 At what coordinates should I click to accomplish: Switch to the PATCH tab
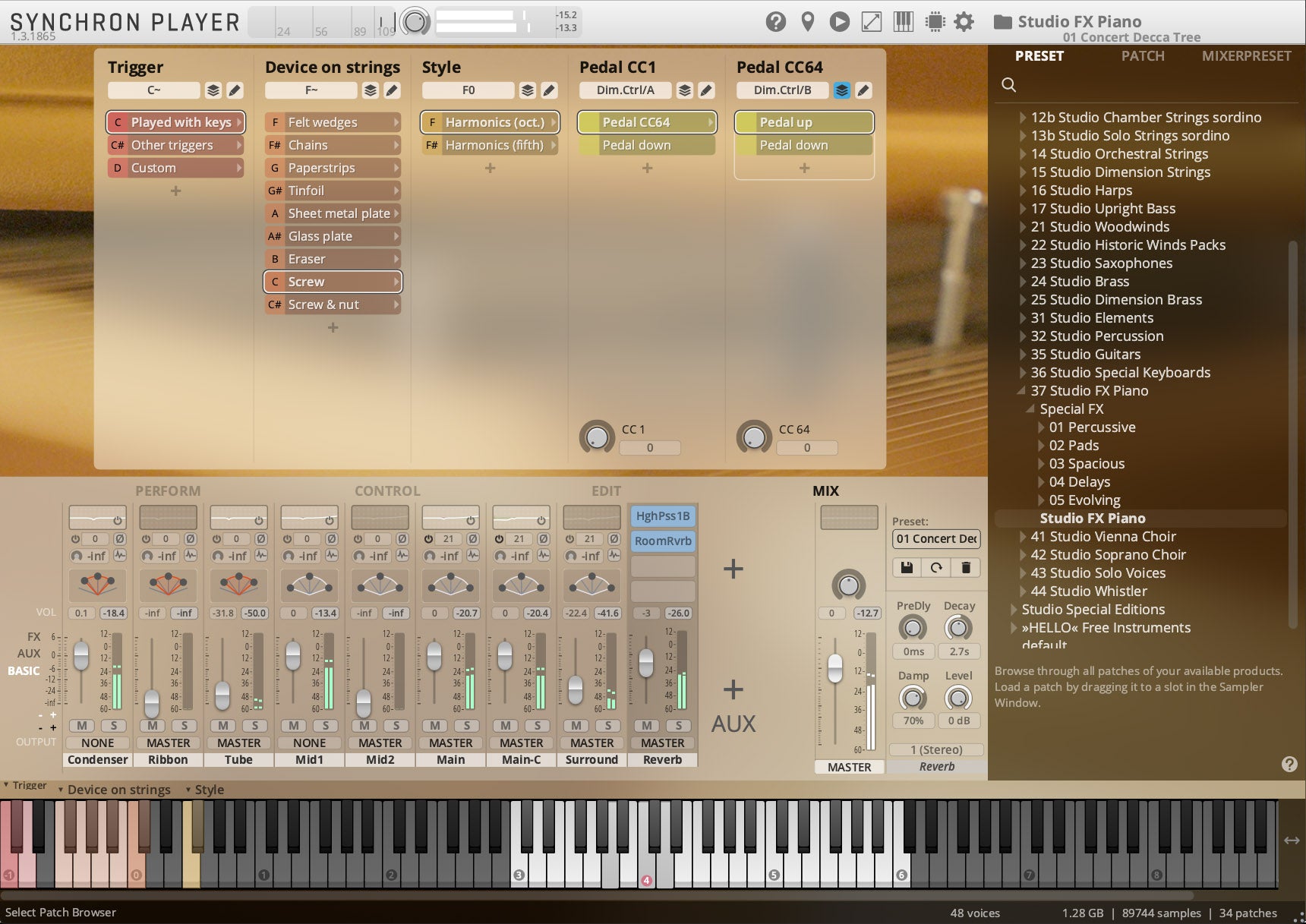click(1143, 55)
